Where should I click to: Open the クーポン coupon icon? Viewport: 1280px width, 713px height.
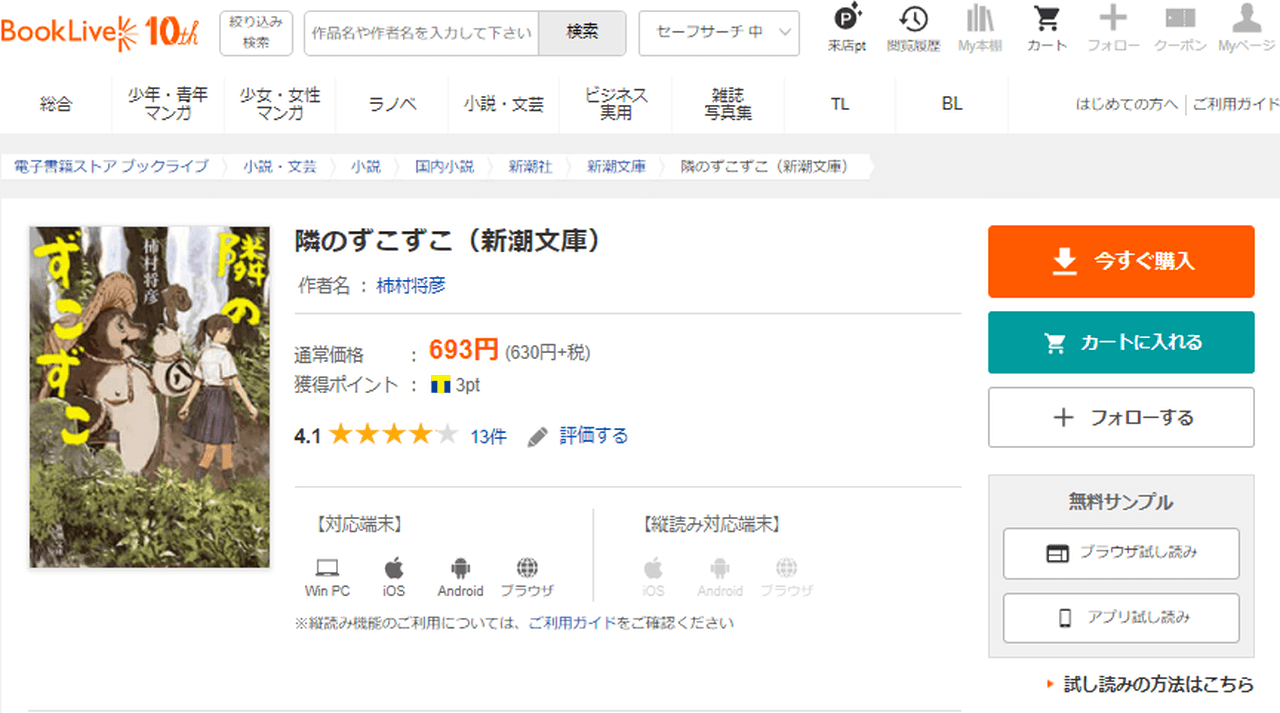(1180, 27)
